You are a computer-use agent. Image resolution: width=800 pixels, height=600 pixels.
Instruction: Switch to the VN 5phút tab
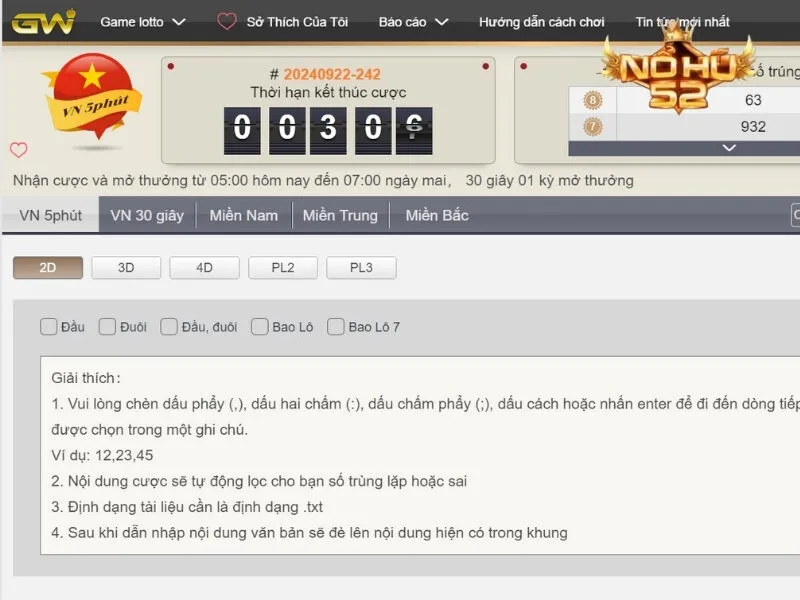(51, 215)
